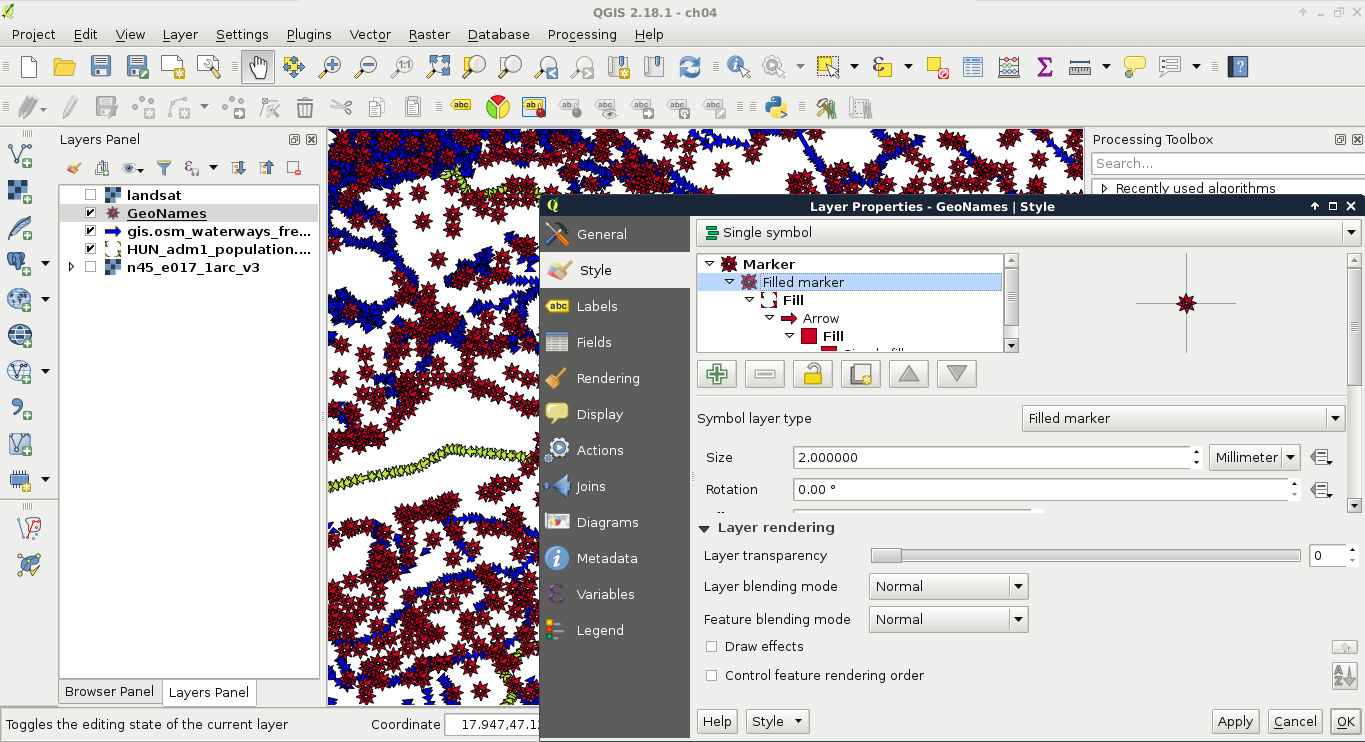Move symbol layer up with triangle button
The width and height of the screenshot is (1365, 742).
click(x=908, y=374)
